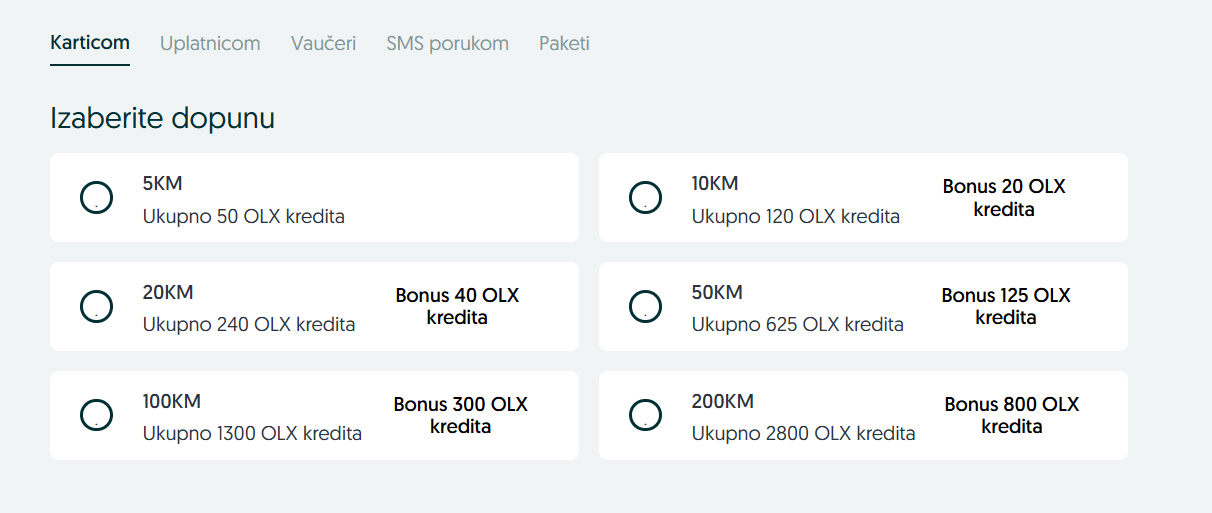Click the '10KM' amount label

coord(715,184)
